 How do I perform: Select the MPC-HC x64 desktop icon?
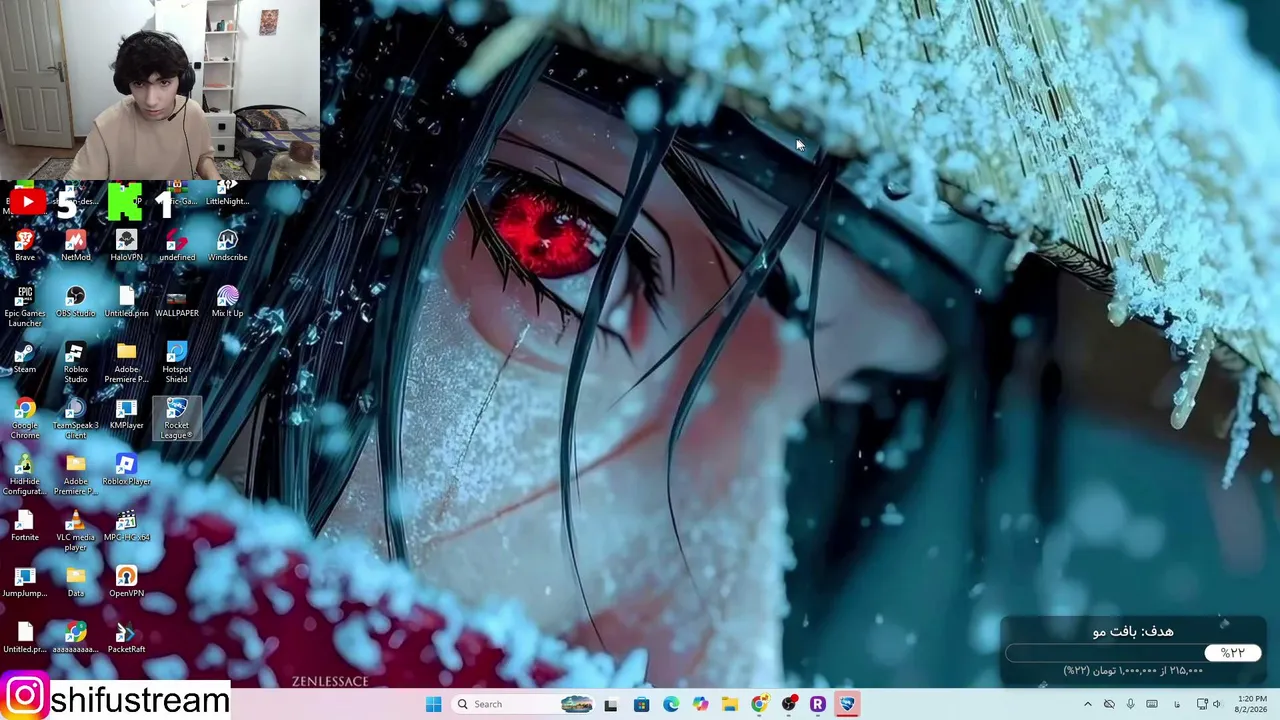point(126,526)
